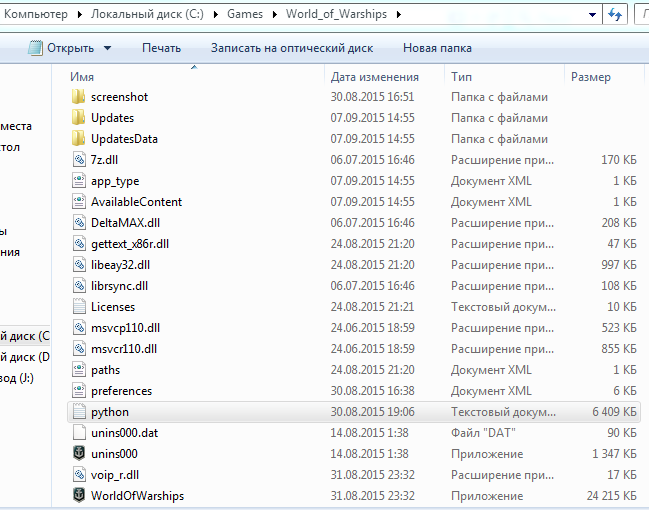Click the preferences XML file icon

79,391
